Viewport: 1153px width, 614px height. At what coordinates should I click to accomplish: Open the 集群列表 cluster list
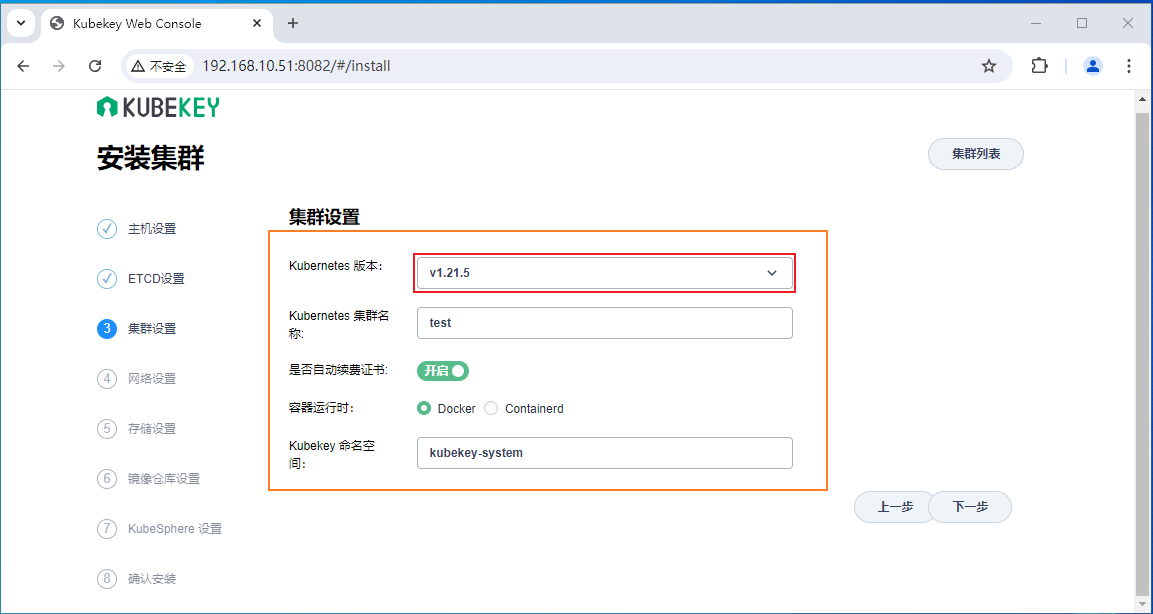pyautogui.click(x=976, y=154)
